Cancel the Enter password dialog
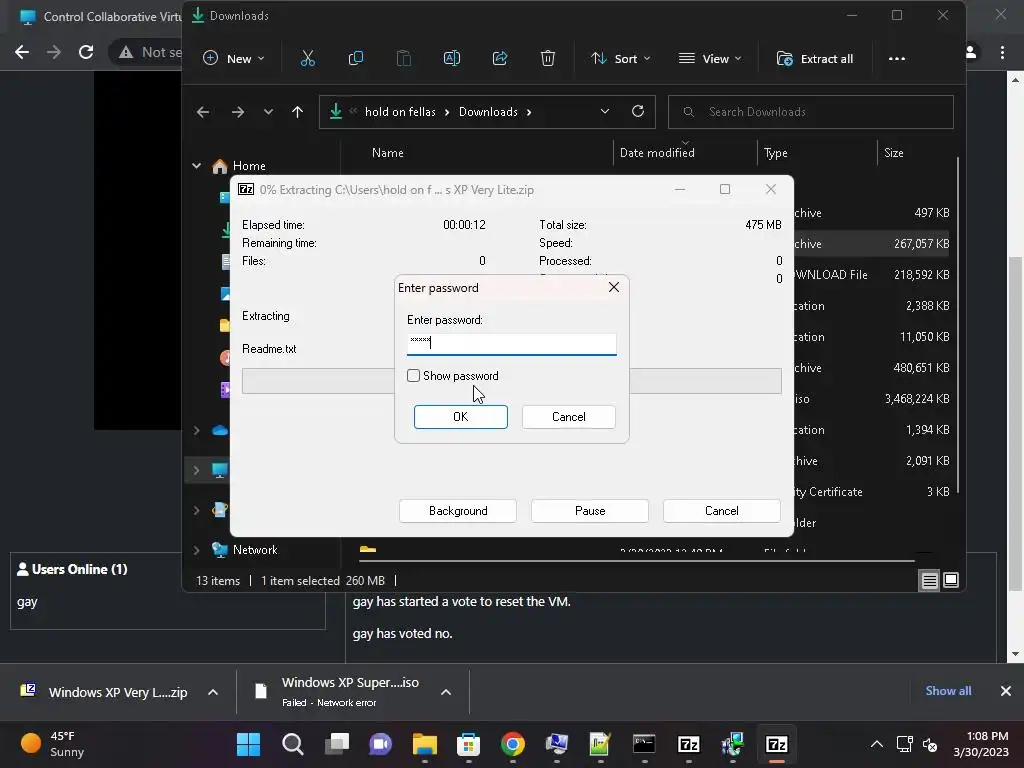Viewport: 1024px width, 768px height. (x=569, y=417)
